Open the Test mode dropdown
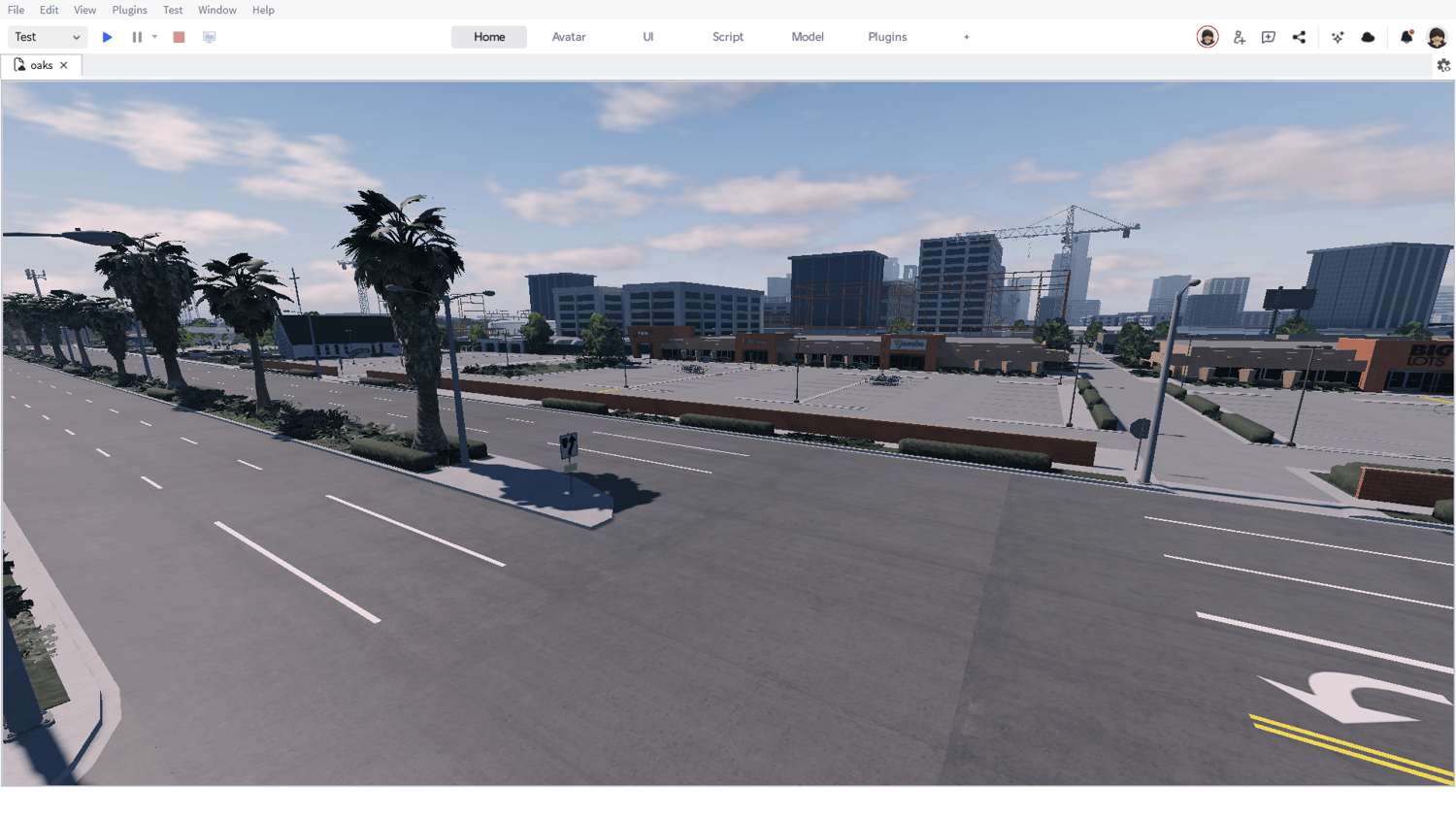The width and height of the screenshot is (1456, 818). (x=48, y=37)
